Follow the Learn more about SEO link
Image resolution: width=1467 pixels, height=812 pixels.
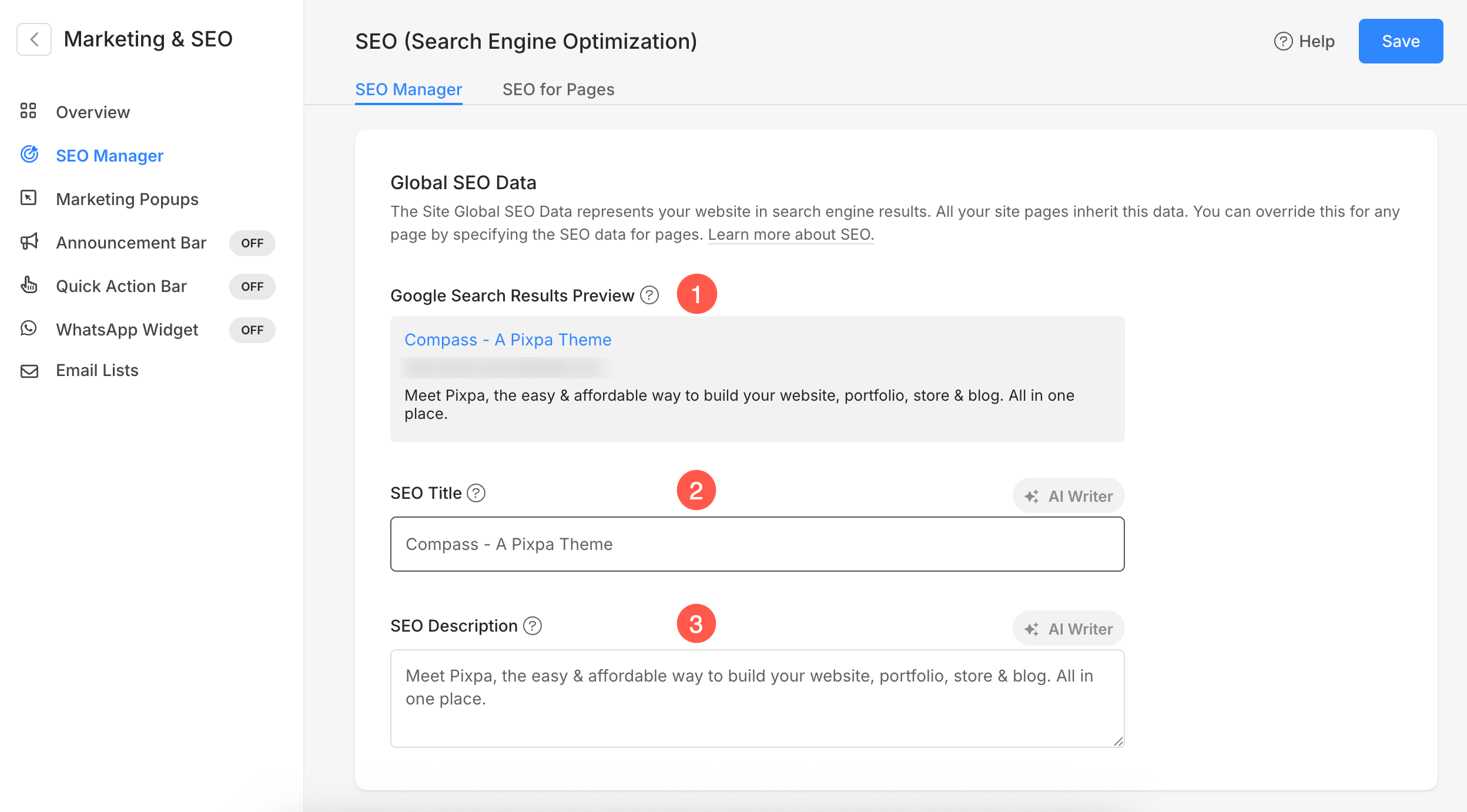click(791, 234)
